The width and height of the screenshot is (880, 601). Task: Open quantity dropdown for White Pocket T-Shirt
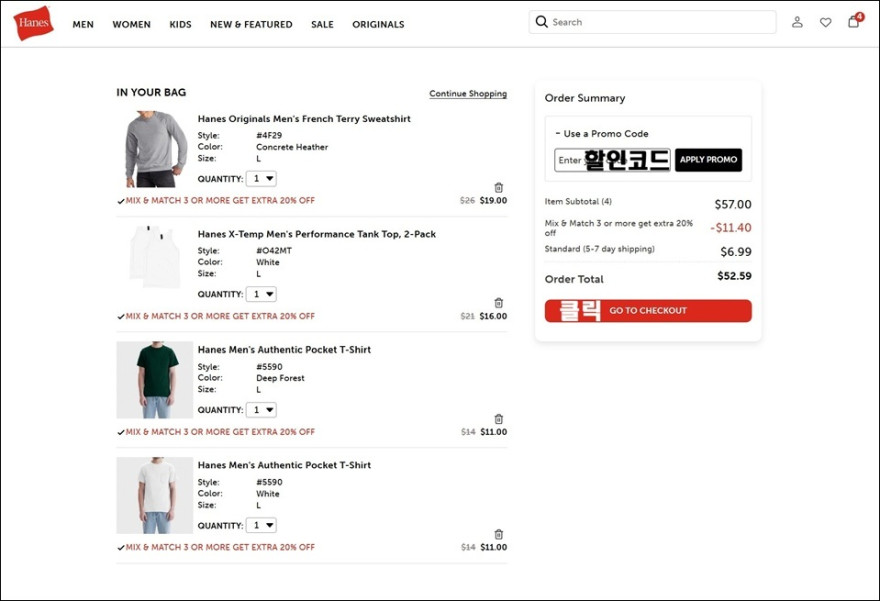pyautogui.click(x=262, y=525)
